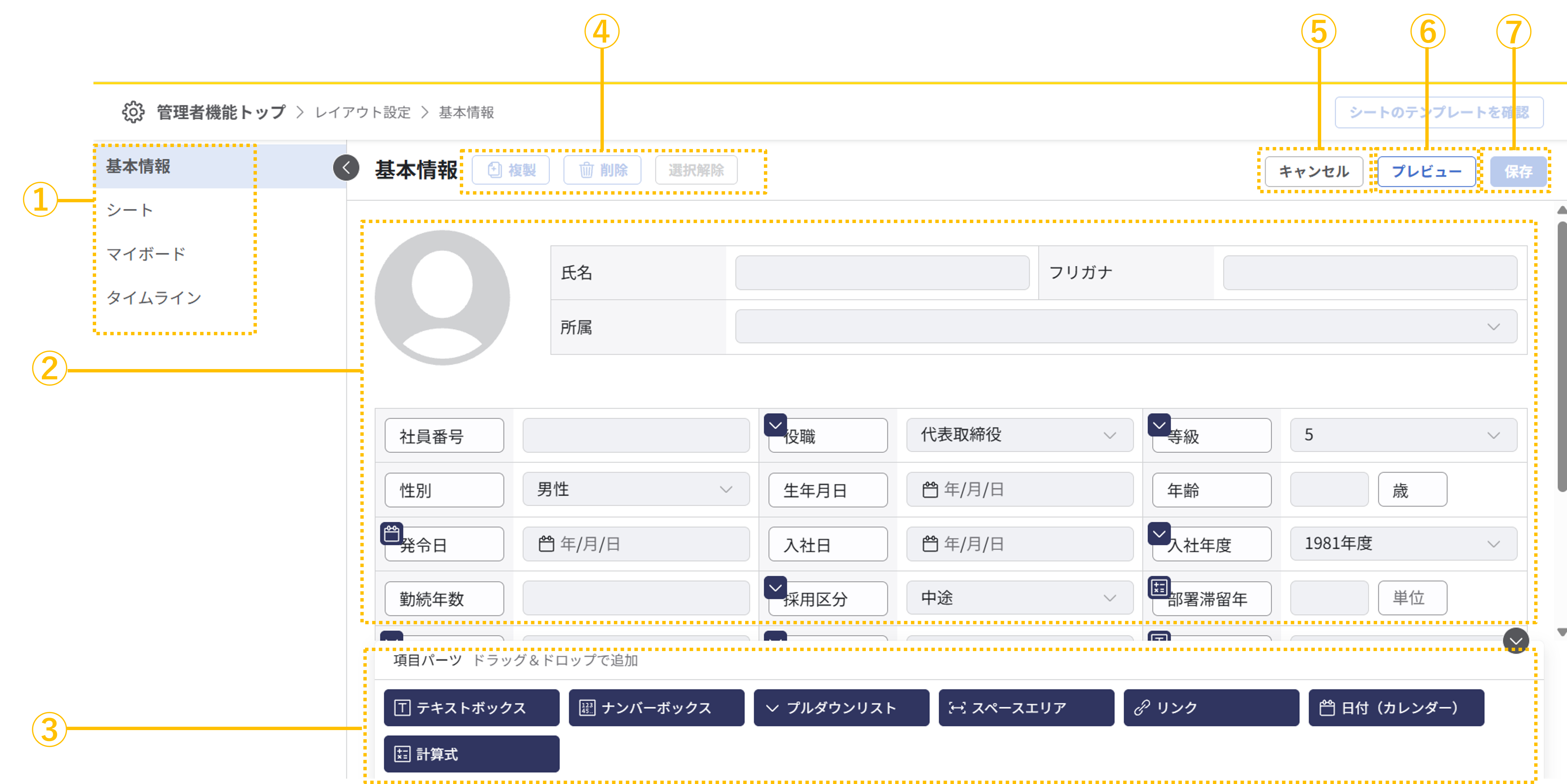1567x784 pixels.
Task: Open the 代表取締役 position dropdown
Action: (1019, 435)
